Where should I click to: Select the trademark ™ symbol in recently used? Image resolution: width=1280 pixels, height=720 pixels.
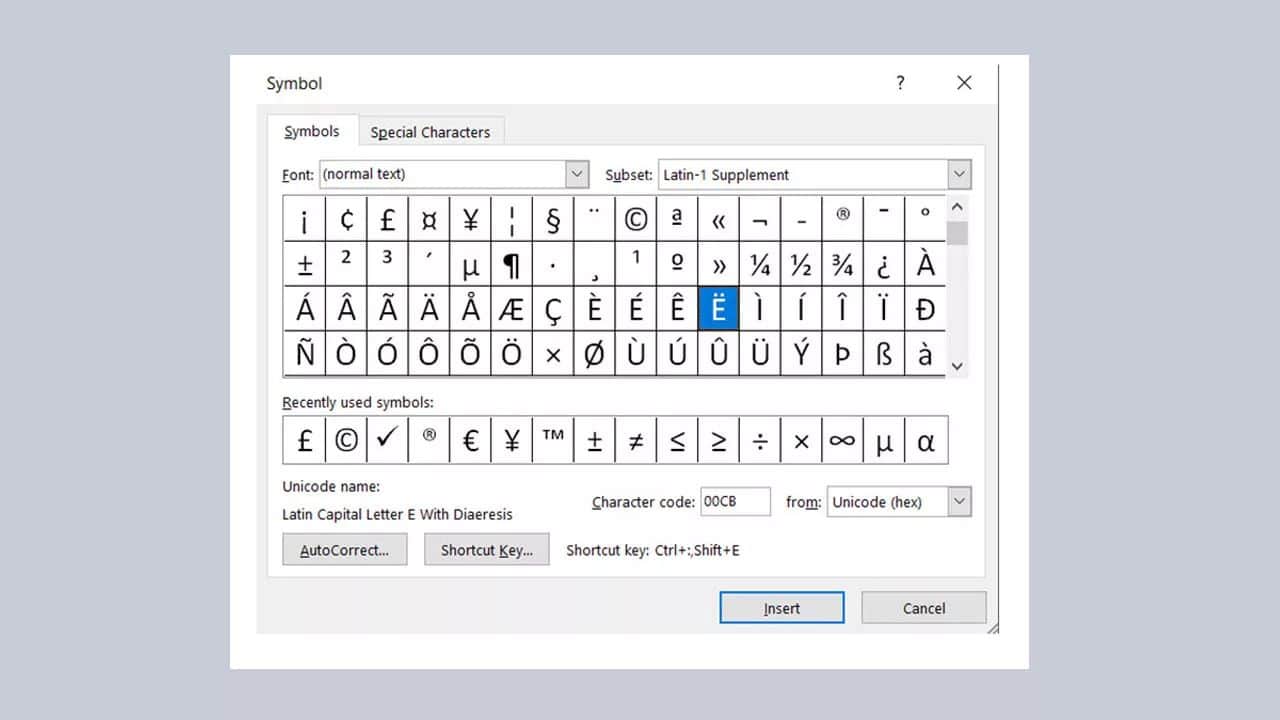(x=552, y=440)
